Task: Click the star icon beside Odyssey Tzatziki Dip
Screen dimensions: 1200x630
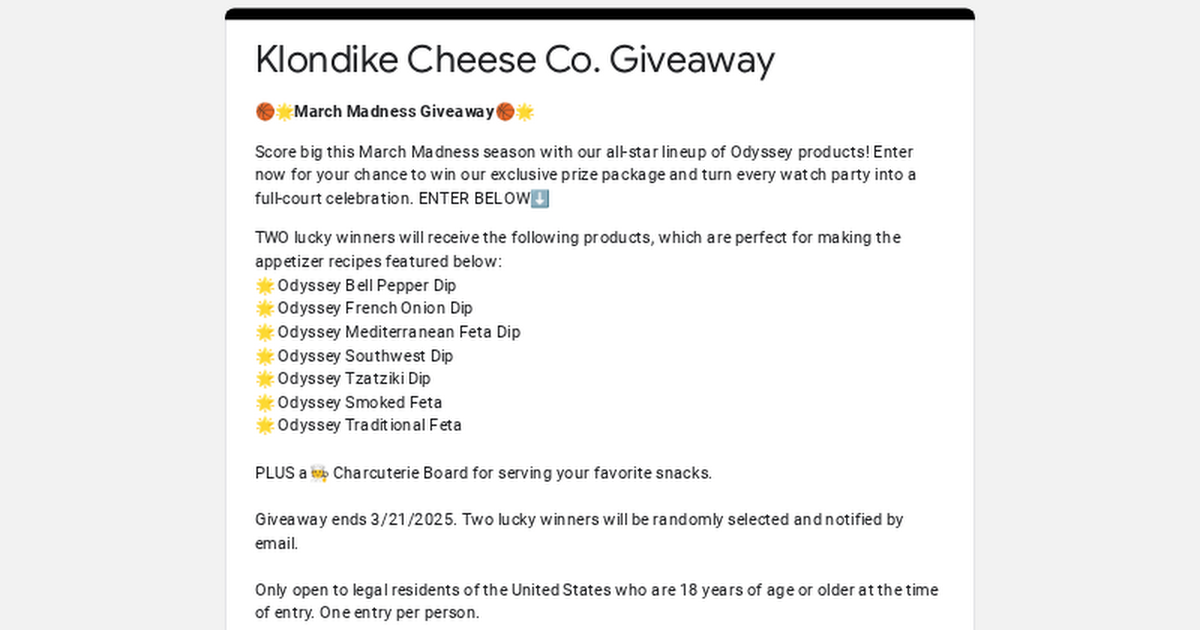Action: point(265,379)
